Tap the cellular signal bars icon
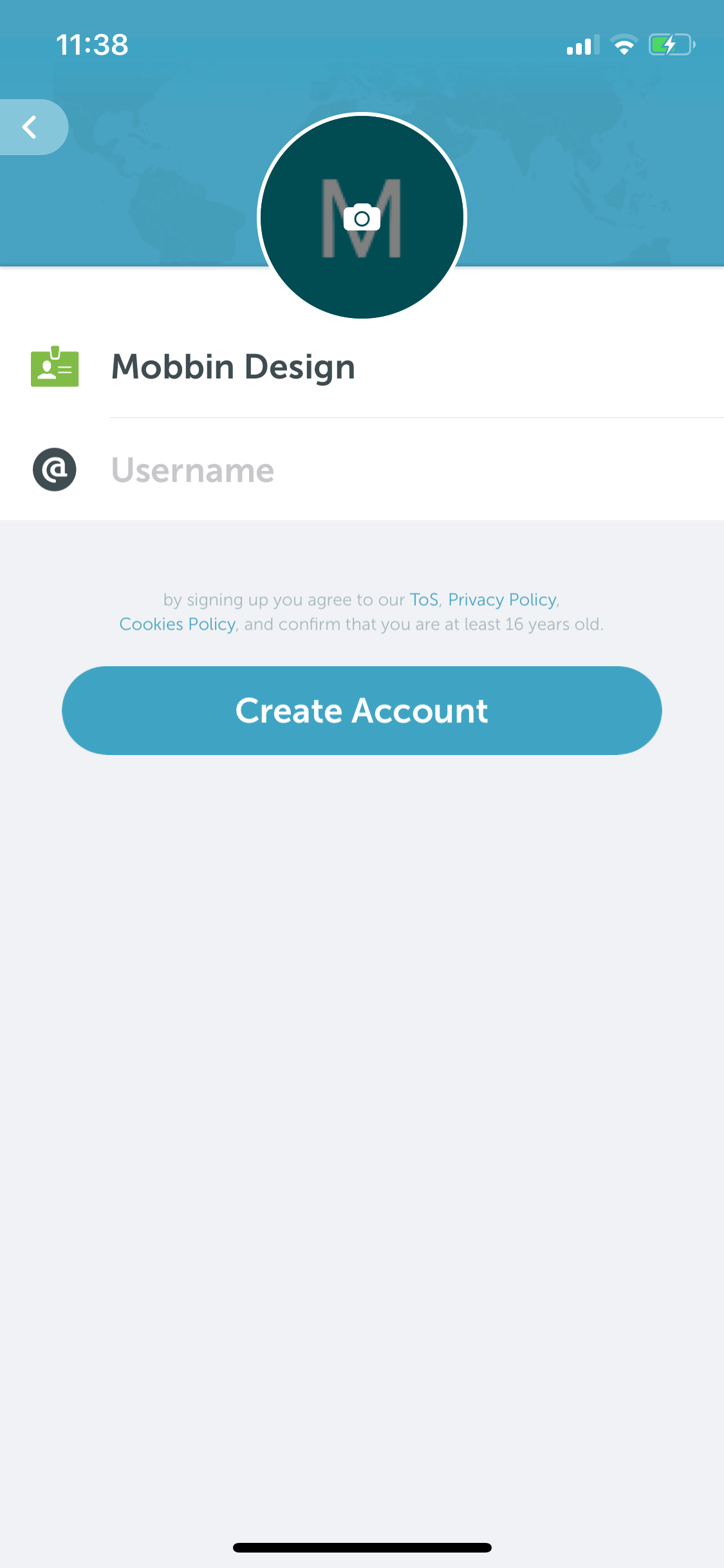The image size is (724, 1568). pyautogui.click(x=583, y=45)
